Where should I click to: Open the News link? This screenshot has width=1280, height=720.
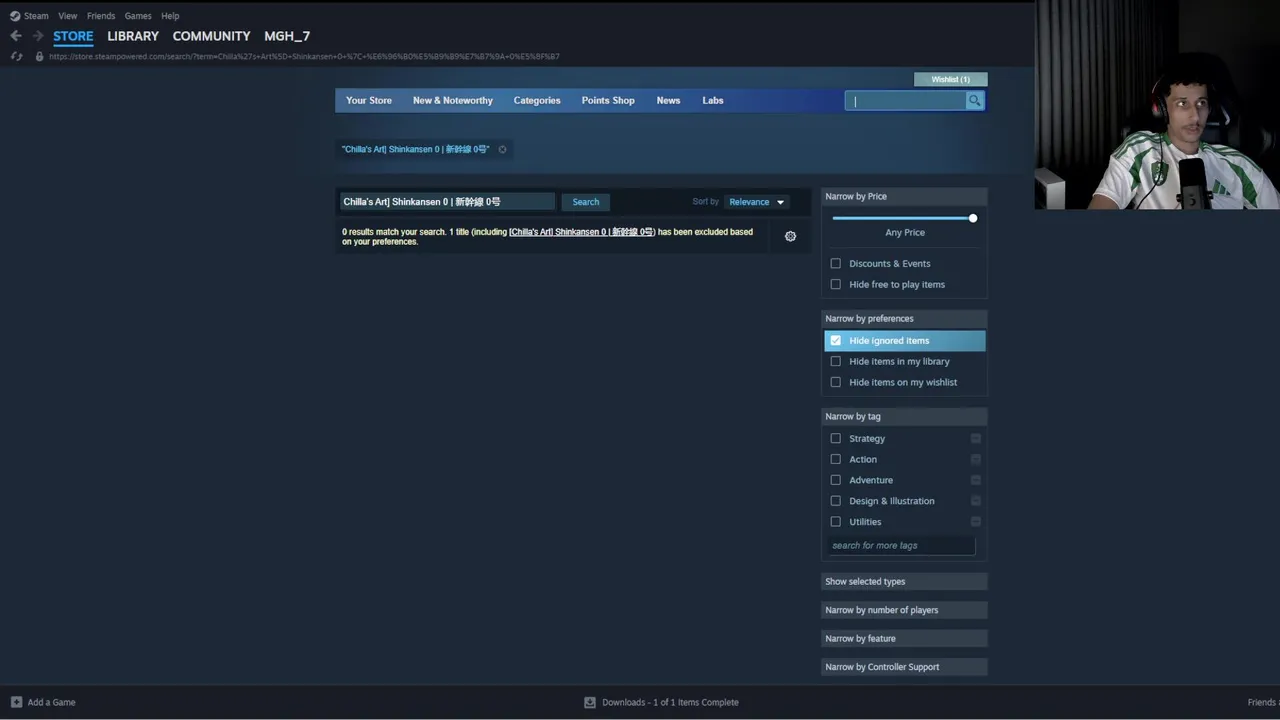pos(668,100)
